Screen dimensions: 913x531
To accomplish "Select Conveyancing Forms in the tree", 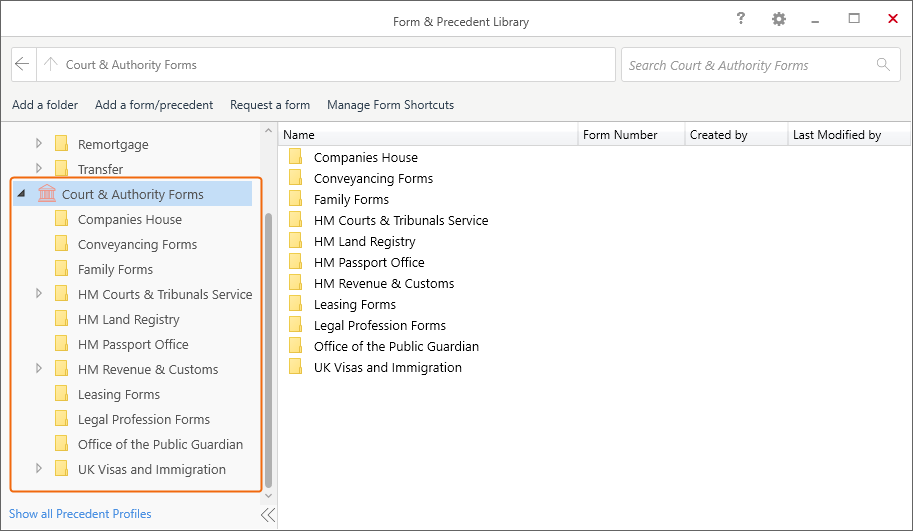I will coord(137,244).
